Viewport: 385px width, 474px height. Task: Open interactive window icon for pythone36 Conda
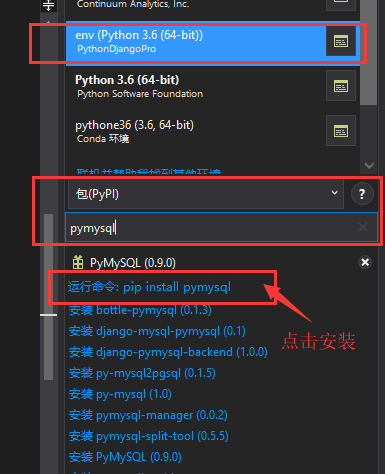(341, 131)
